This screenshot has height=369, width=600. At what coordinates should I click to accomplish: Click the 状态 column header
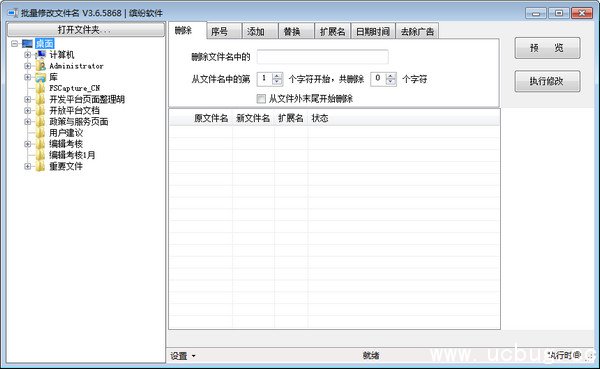click(320, 118)
